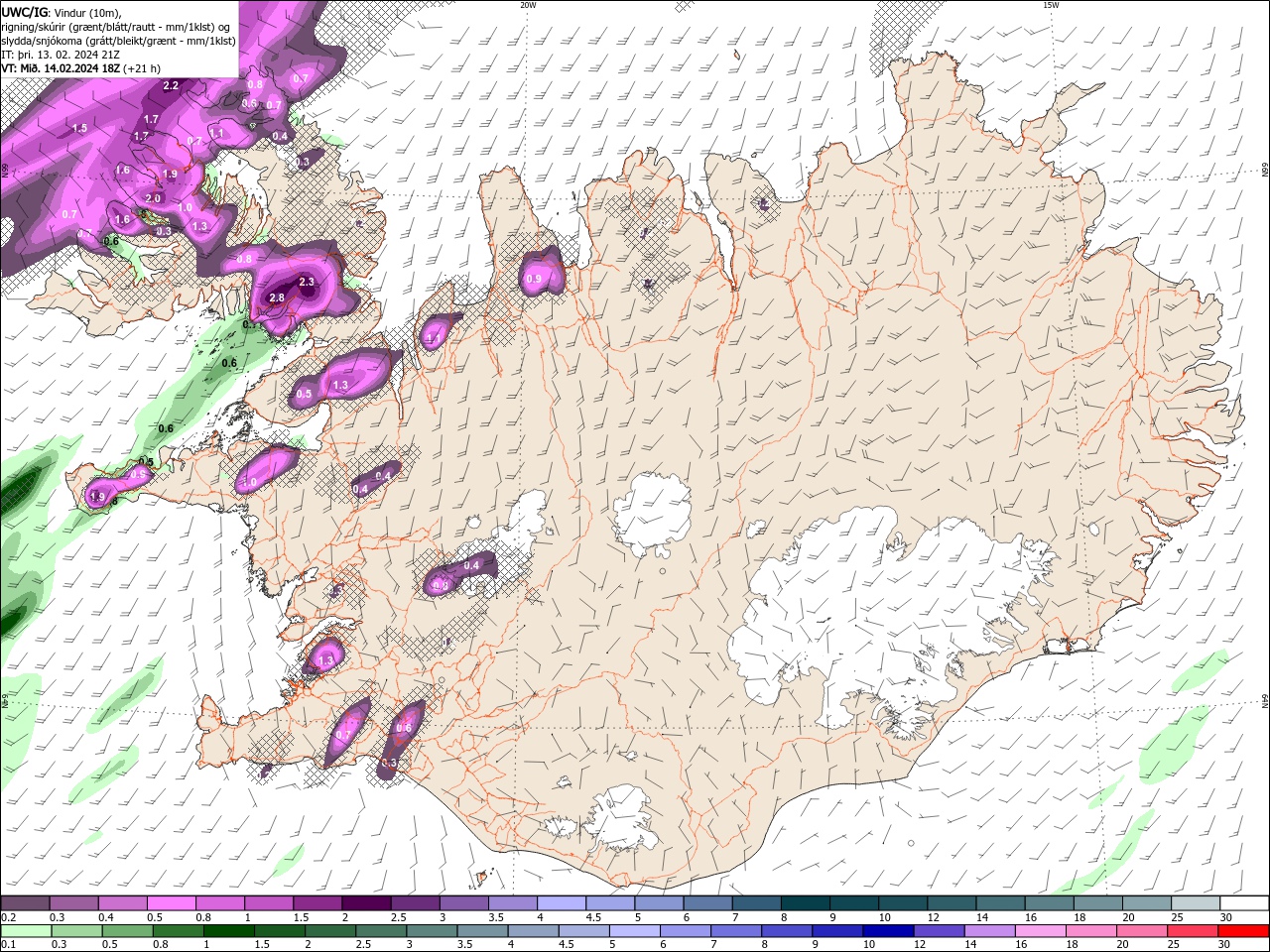Select the violet 12 swatch on lower scale
Screen dimensions: 1270x952
pyautogui.click(x=939, y=931)
